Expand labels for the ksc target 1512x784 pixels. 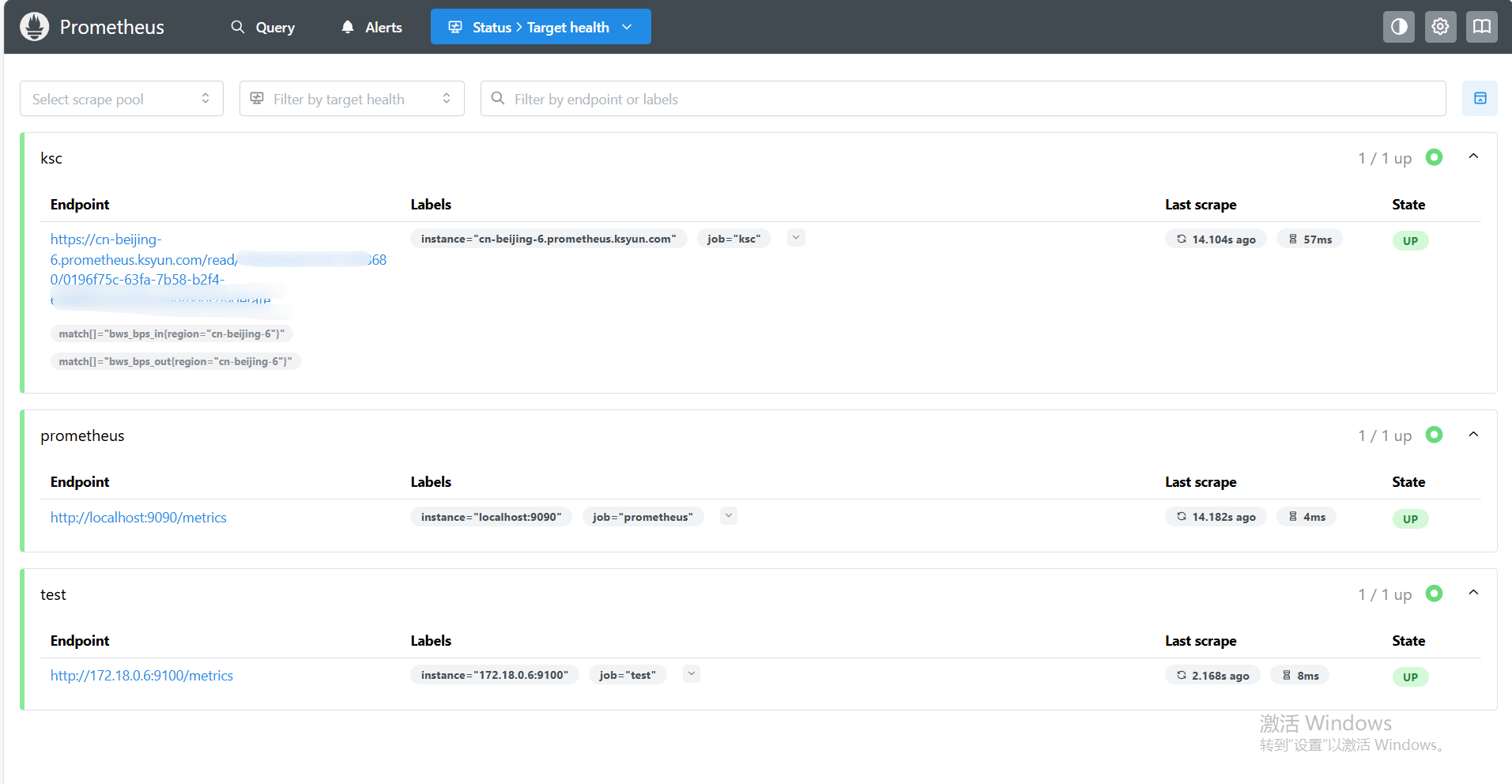796,238
